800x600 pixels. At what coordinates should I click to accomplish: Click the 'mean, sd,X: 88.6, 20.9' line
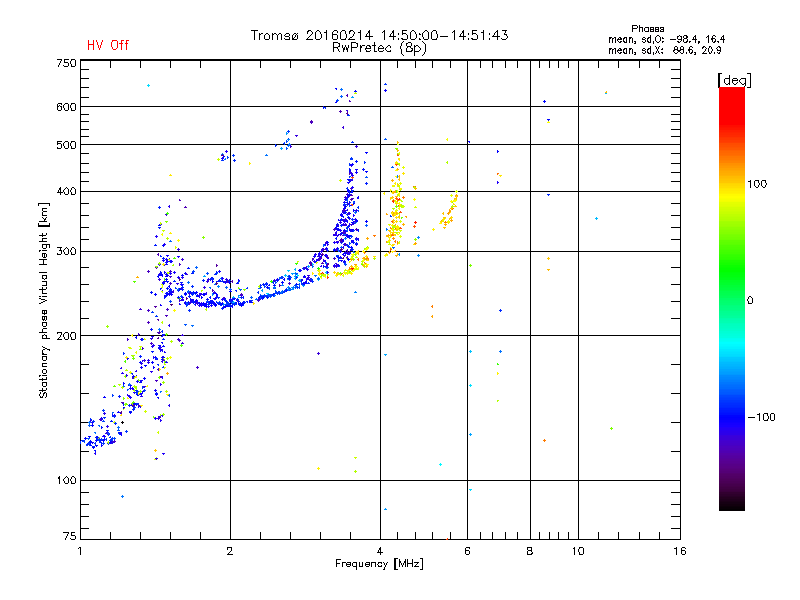click(664, 50)
